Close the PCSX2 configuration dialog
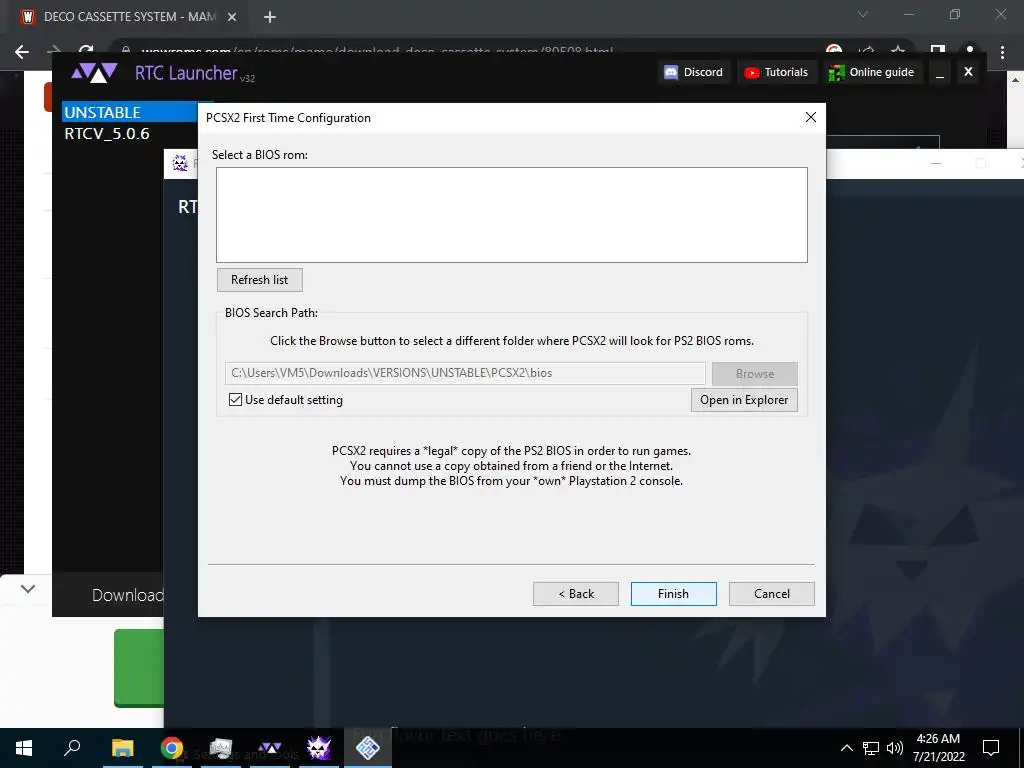The width and height of the screenshot is (1024, 768). (810, 117)
